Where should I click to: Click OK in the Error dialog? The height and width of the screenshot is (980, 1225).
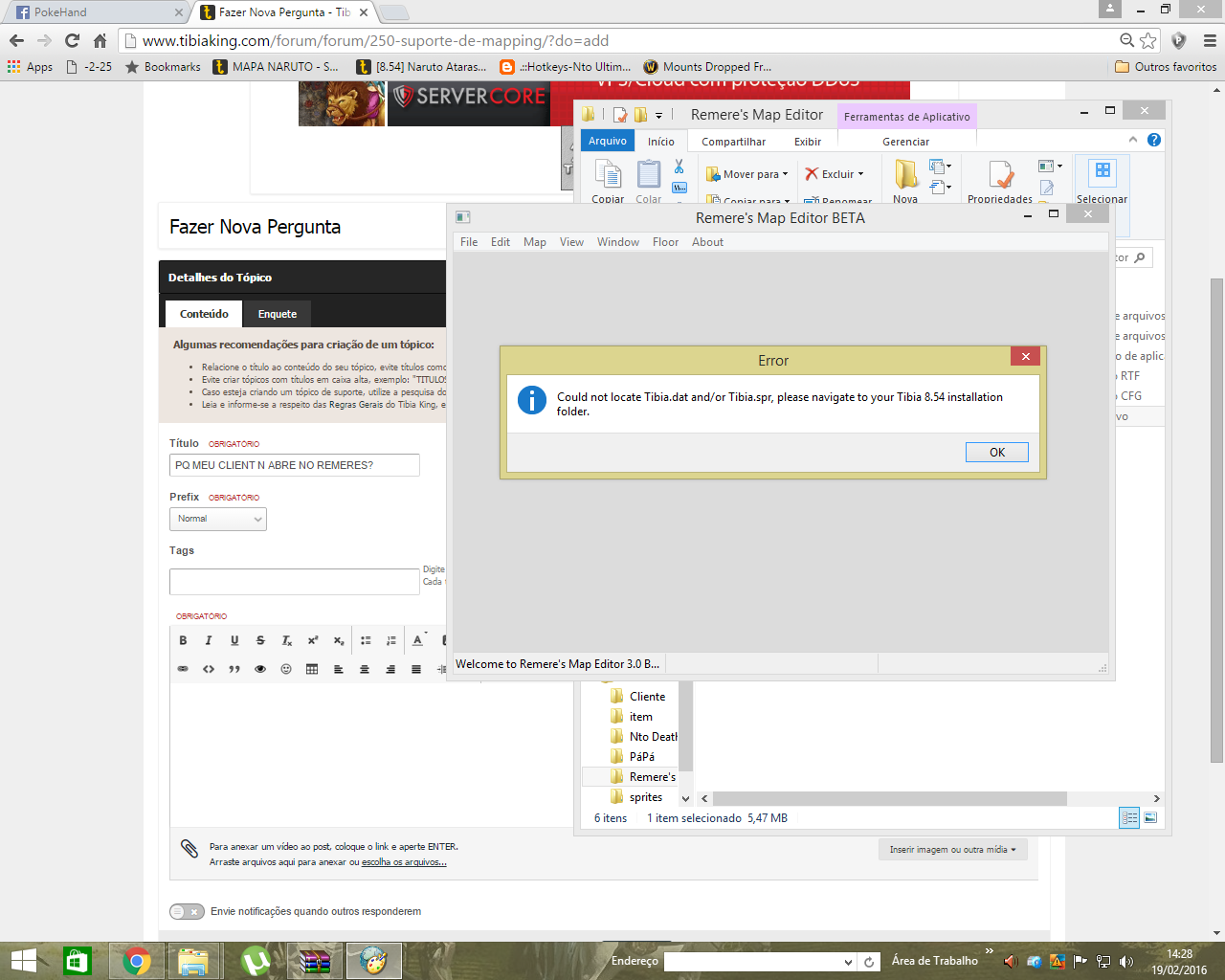[997, 453]
